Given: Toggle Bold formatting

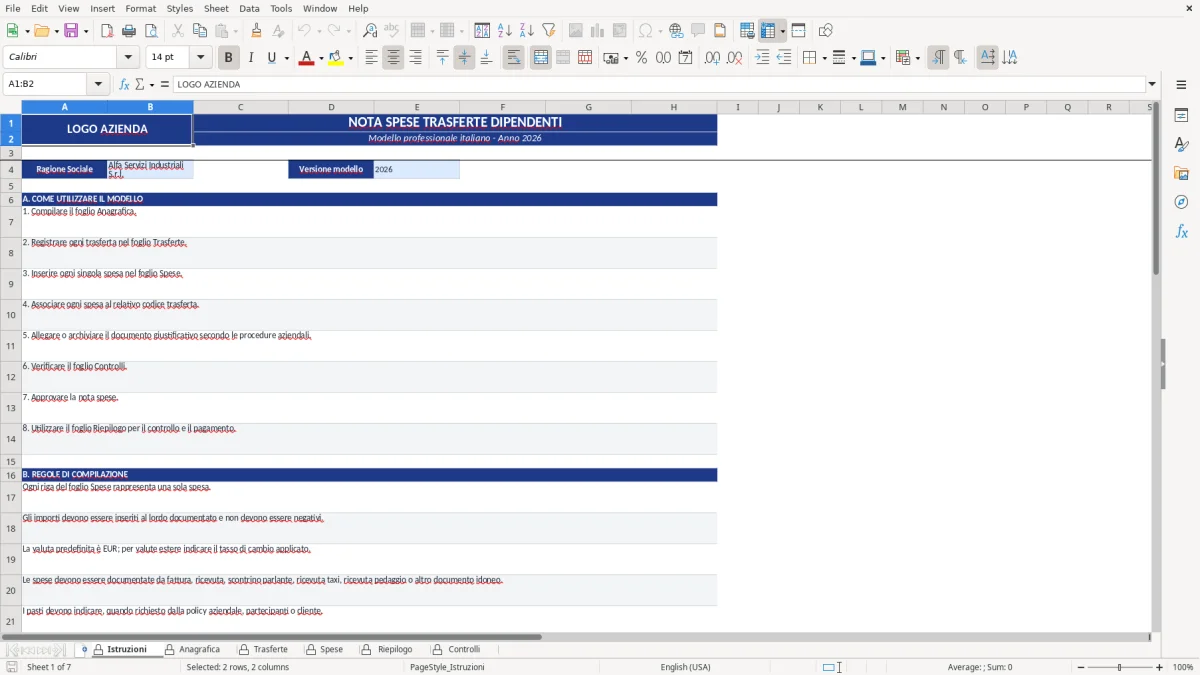Looking at the screenshot, I should tap(228, 58).
